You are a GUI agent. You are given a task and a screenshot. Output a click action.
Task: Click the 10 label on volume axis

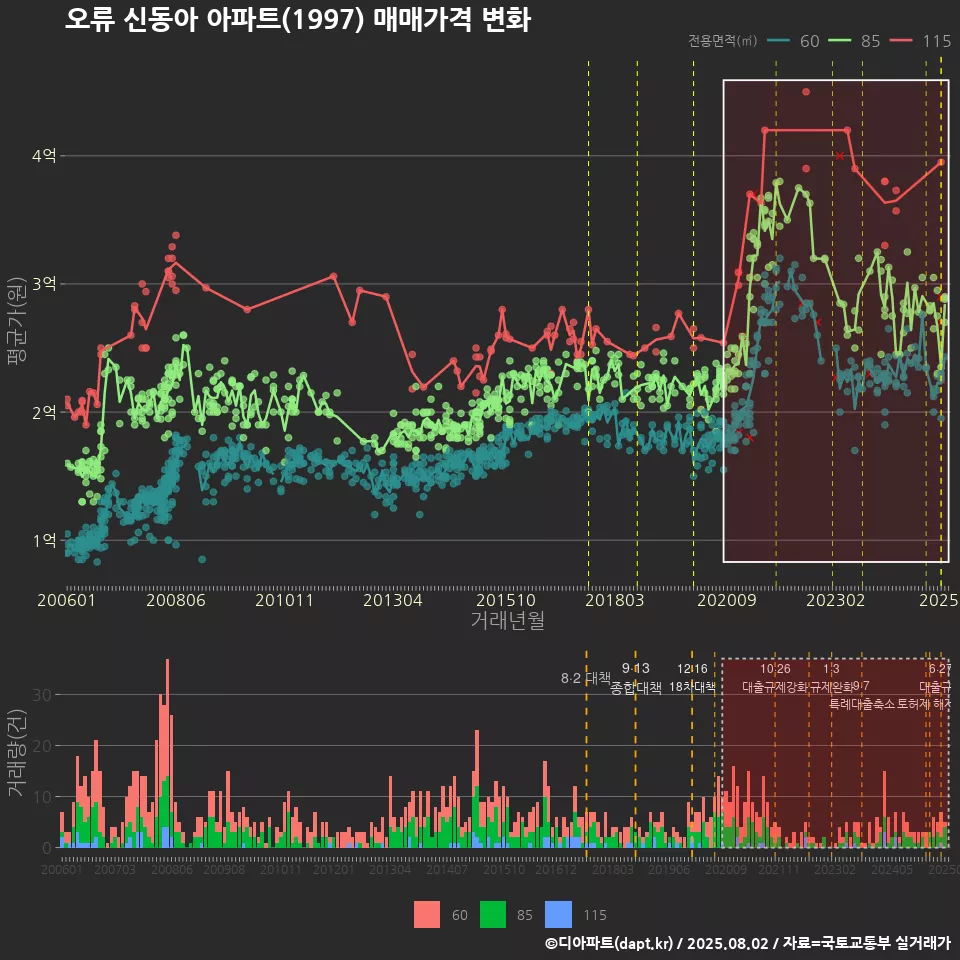click(x=42, y=797)
